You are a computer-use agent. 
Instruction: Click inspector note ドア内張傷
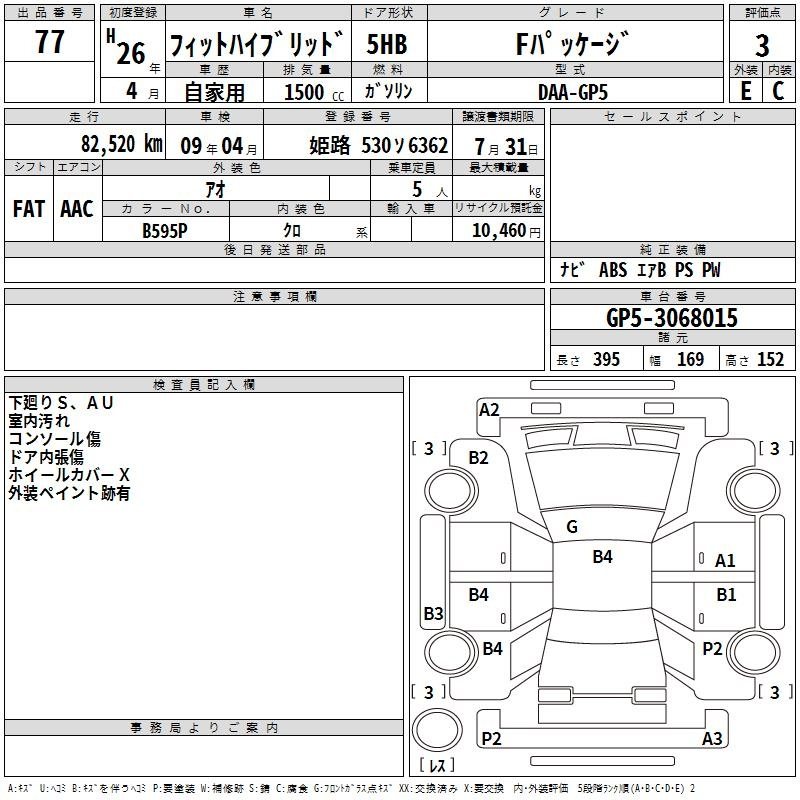click(x=46, y=457)
